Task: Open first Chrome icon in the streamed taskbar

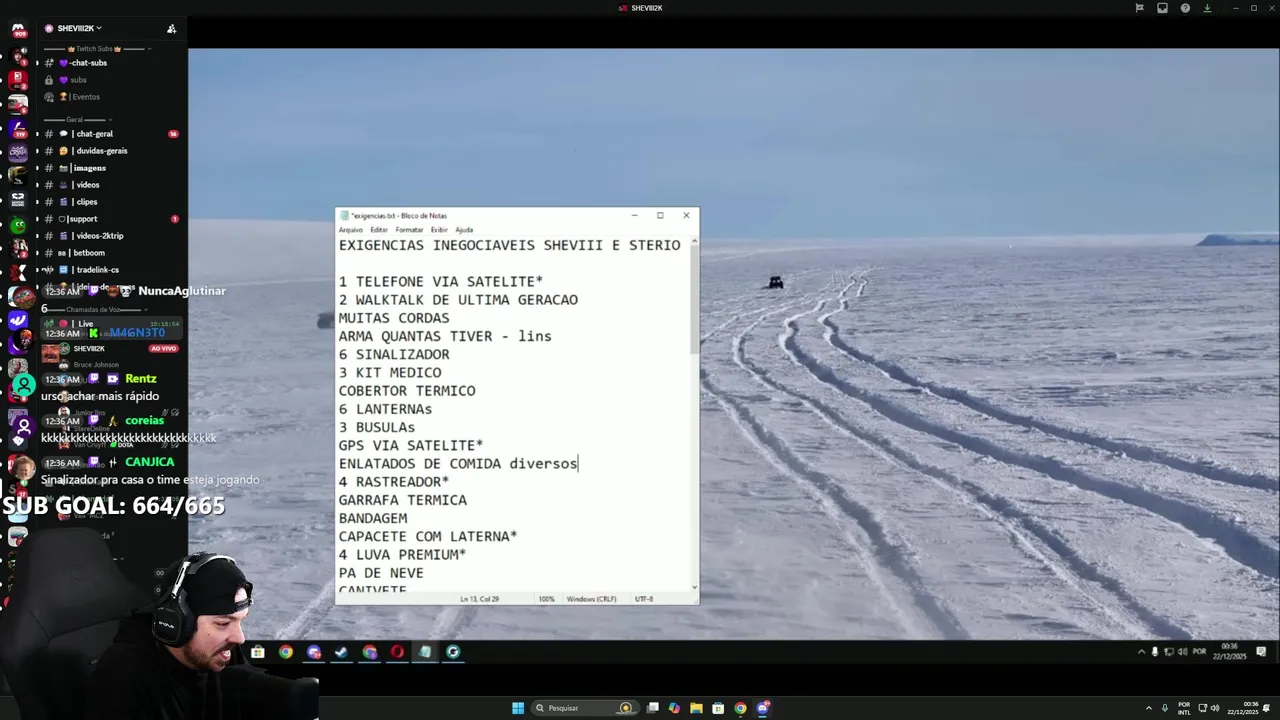Action: pyautogui.click(x=286, y=652)
